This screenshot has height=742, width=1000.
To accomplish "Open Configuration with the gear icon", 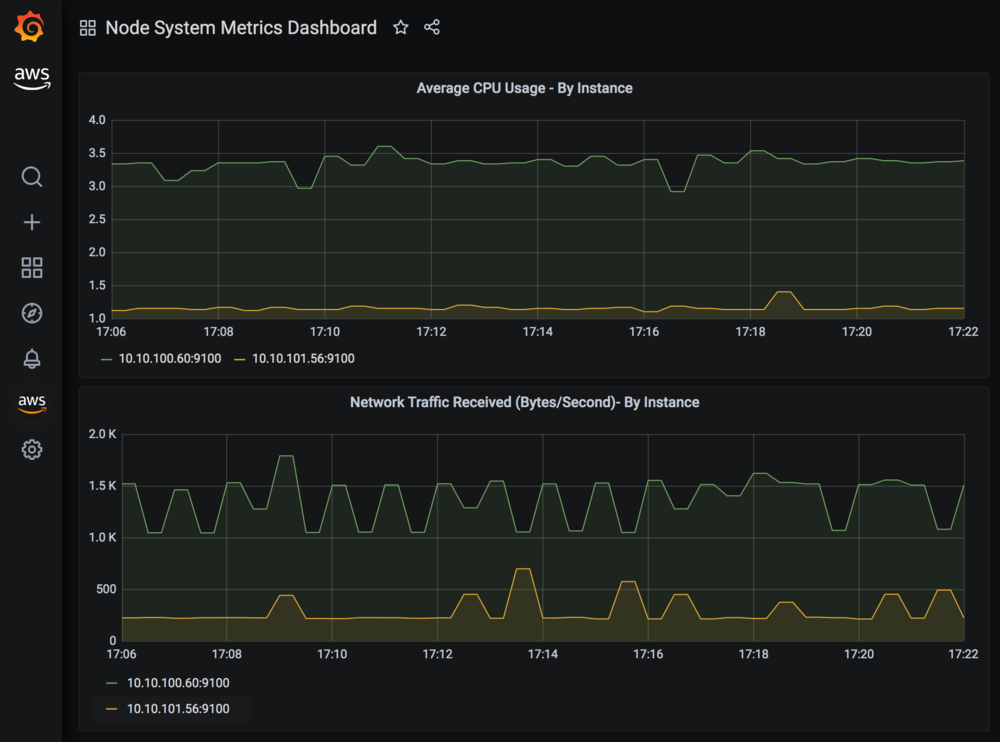I will (x=31, y=449).
